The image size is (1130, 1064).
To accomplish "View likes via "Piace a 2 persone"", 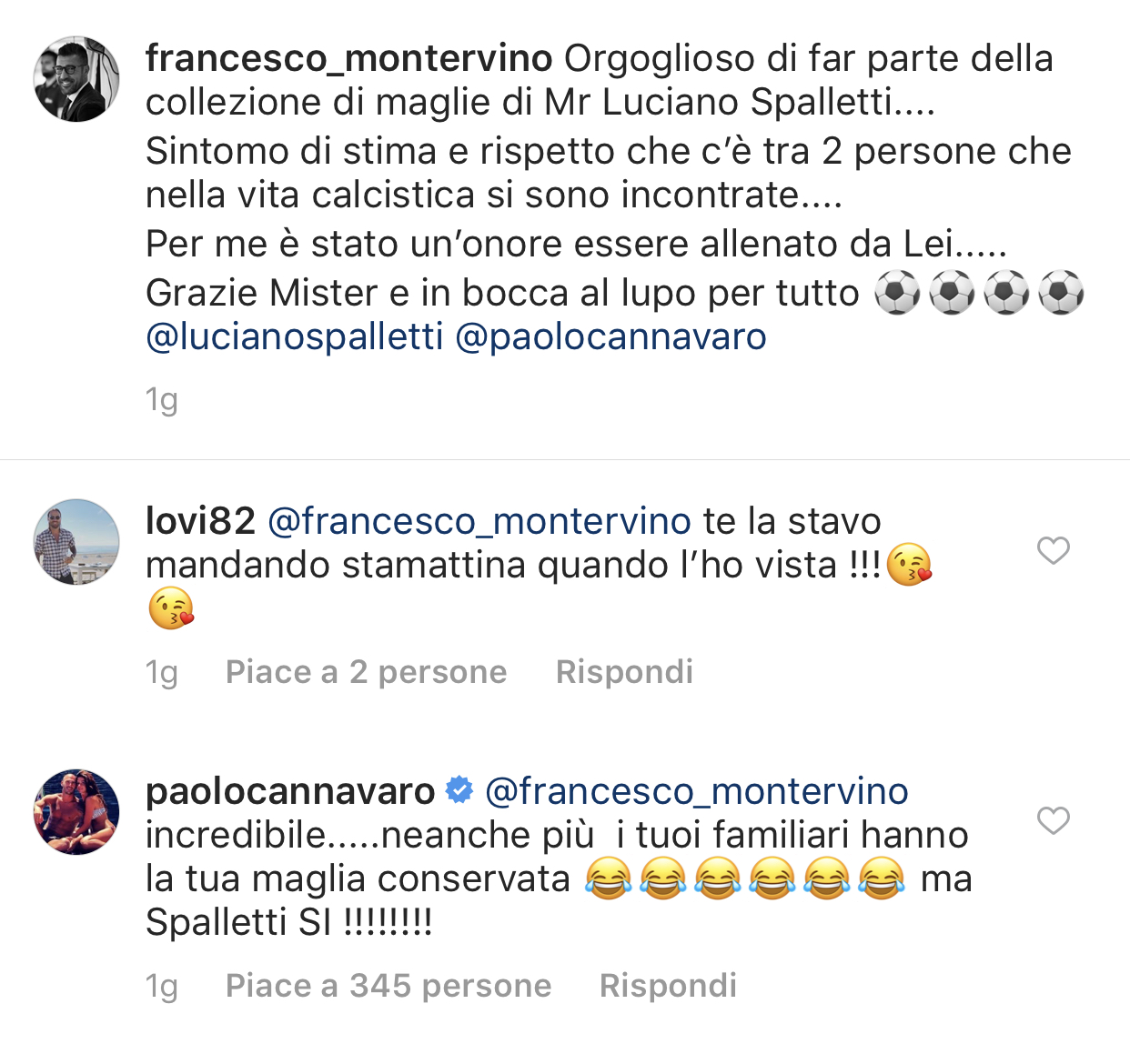I will [x=366, y=672].
